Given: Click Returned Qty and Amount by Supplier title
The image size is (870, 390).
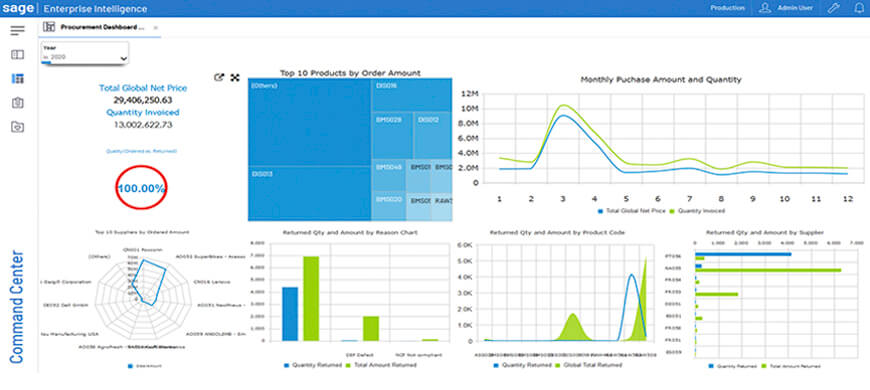Looking at the screenshot, I should [x=765, y=232].
